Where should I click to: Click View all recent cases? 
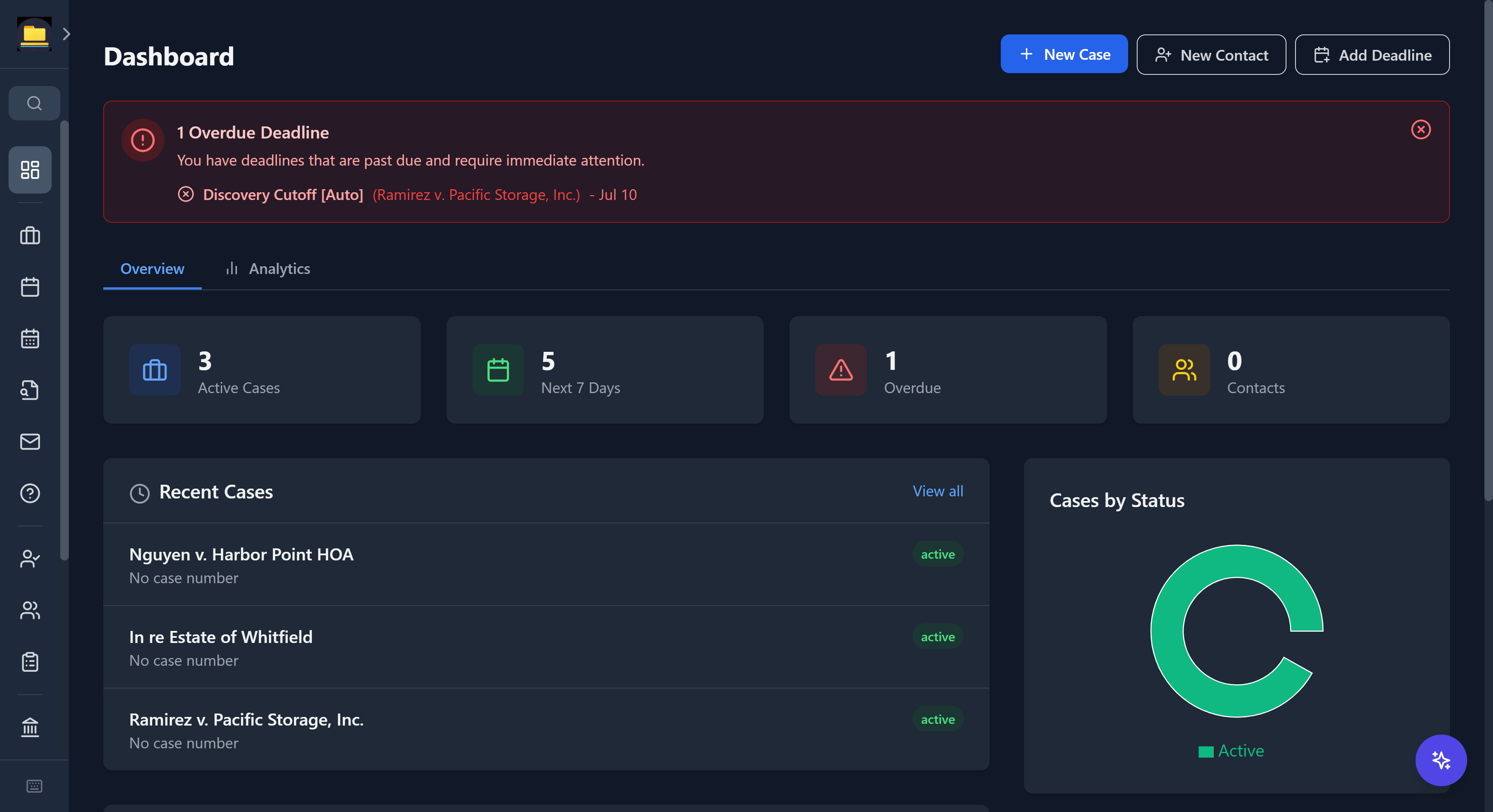pyautogui.click(x=938, y=491)
